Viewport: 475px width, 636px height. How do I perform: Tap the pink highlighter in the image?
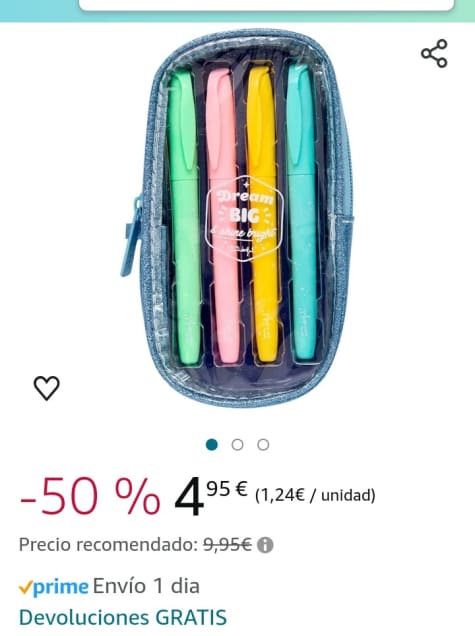[223, 215]
